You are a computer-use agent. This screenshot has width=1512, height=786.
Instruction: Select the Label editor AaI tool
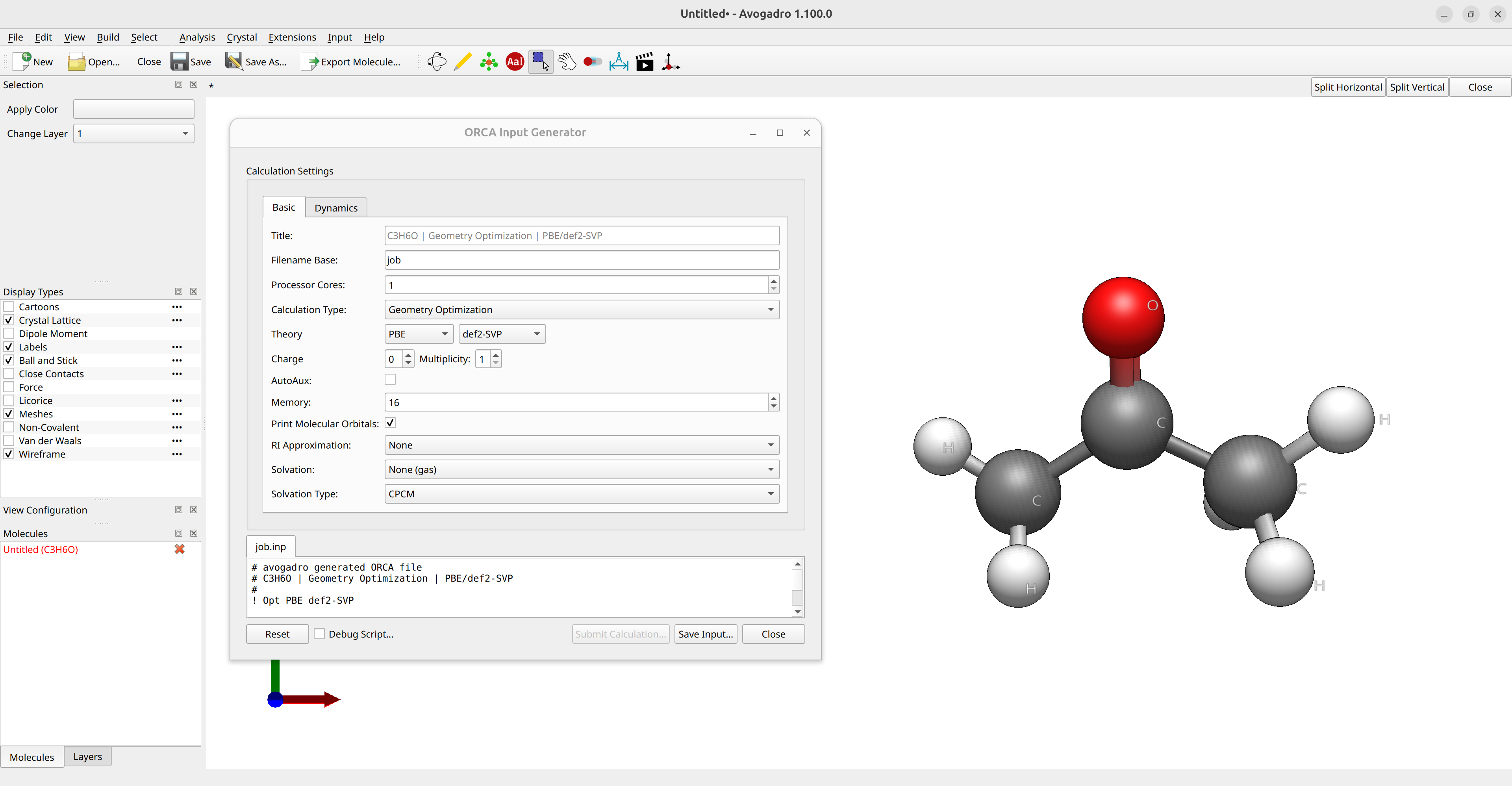point(515,62)
